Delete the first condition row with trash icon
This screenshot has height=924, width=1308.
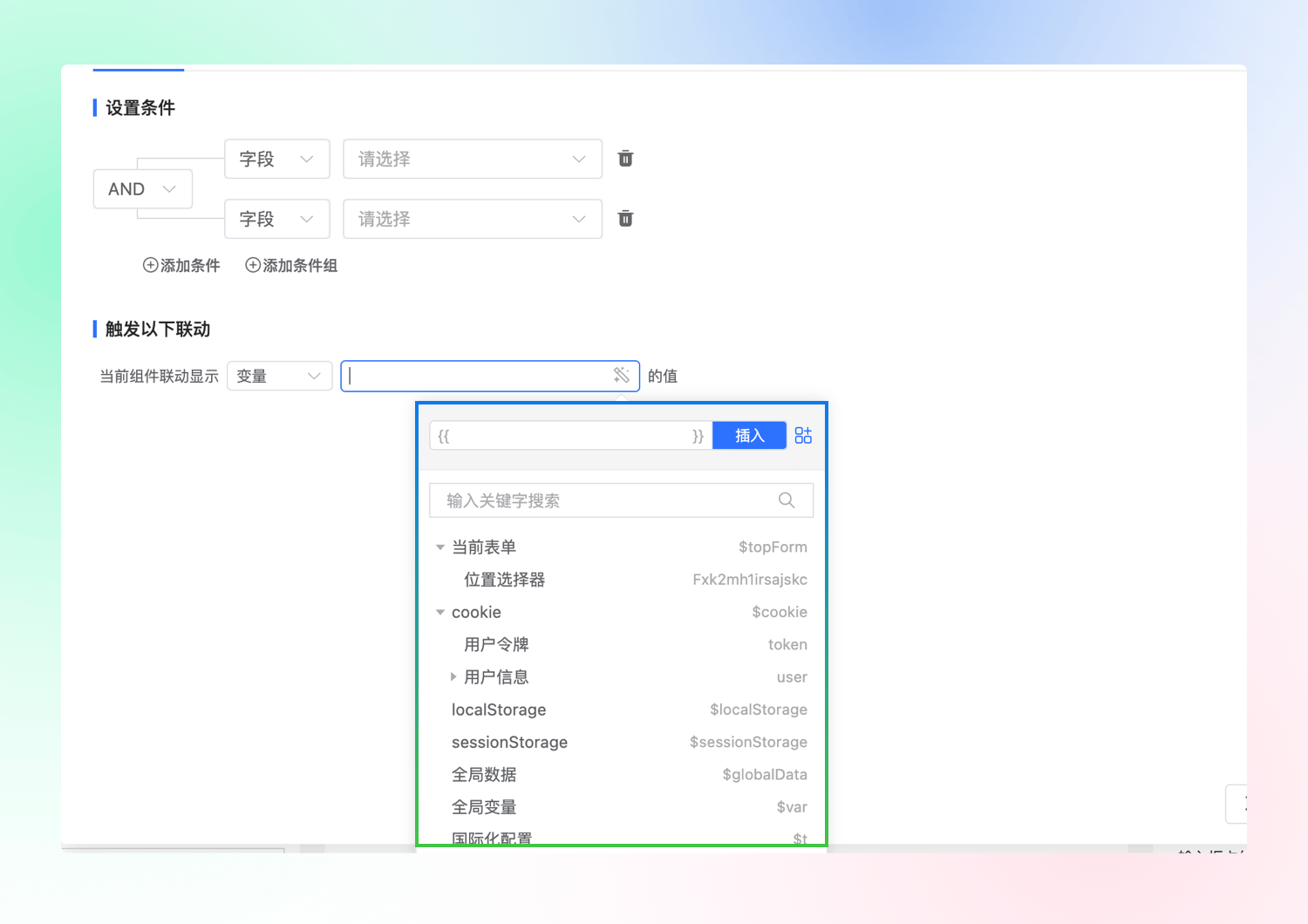click(625, 159)
